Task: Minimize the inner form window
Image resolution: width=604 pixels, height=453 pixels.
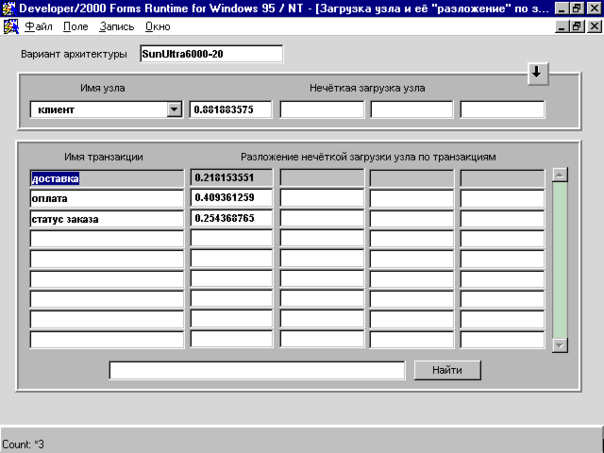Action: tap(562, 27)
